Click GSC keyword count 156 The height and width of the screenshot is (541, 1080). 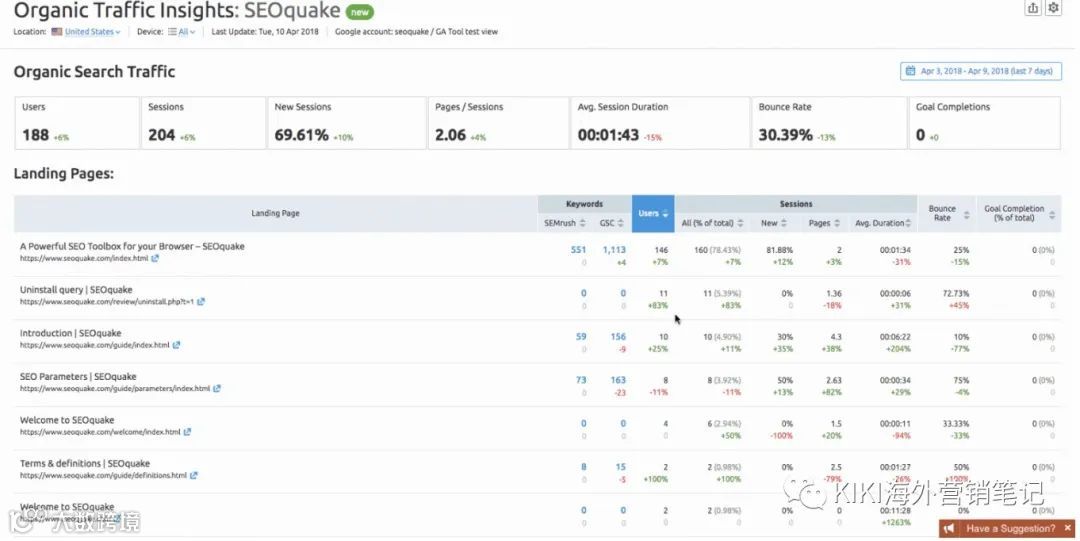tap(618, 336)
